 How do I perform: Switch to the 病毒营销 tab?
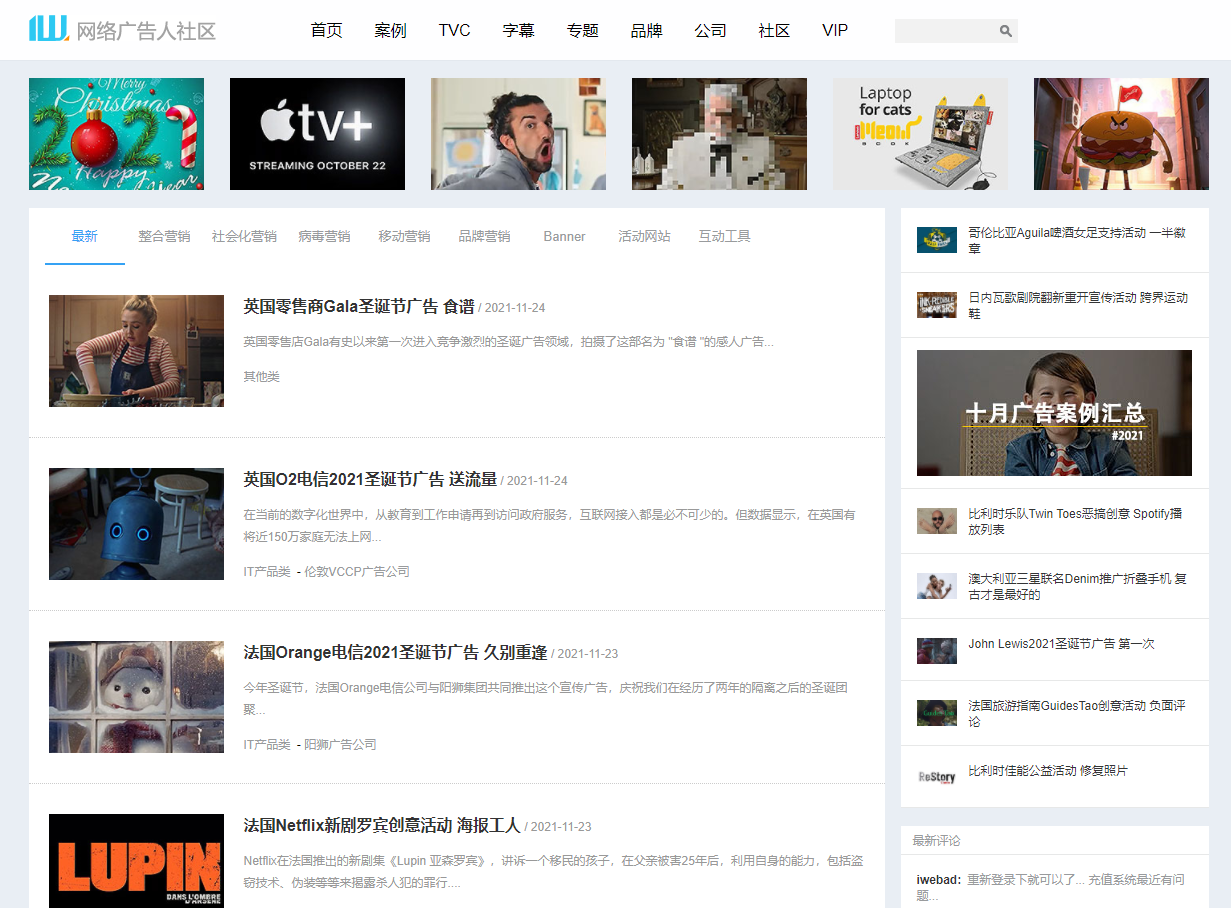tap(324, 237)
